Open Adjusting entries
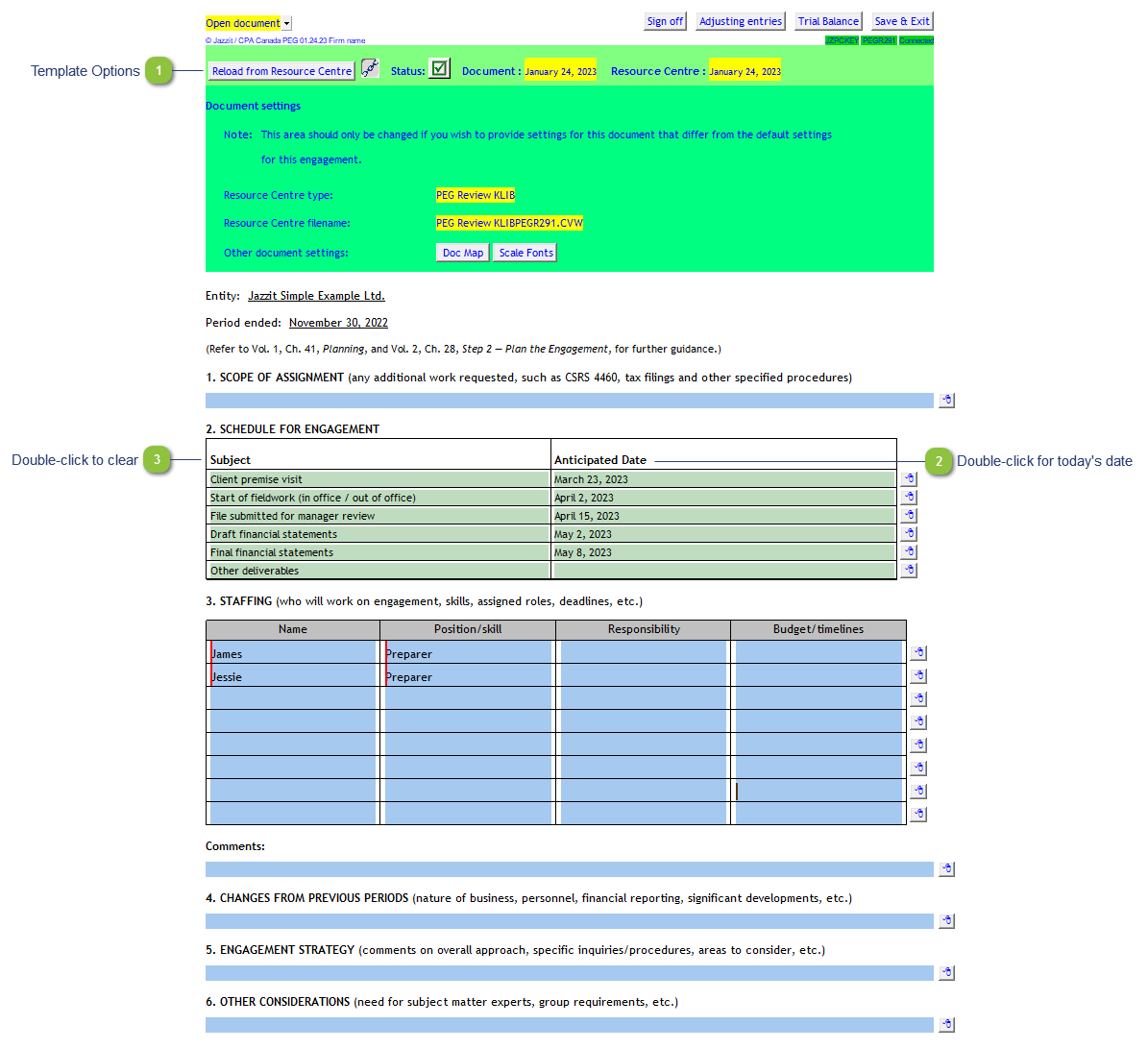The width and height of the screenshot is (1148, 1049). pyautogui.click(x=741, y=21)
